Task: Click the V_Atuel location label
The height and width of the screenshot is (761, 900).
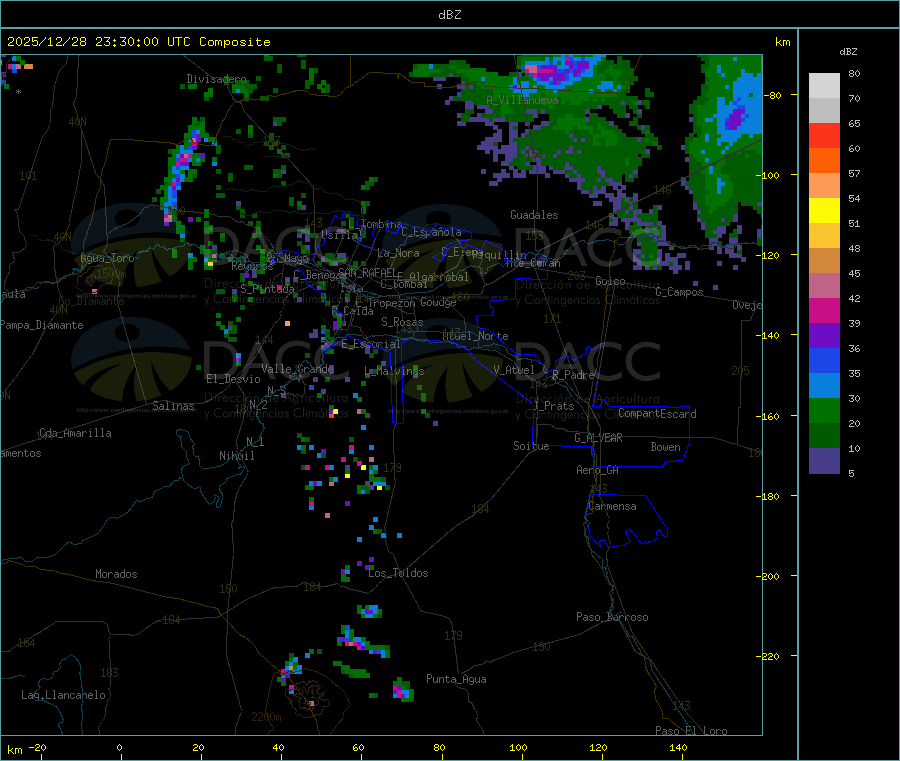Action: [514, 370]
